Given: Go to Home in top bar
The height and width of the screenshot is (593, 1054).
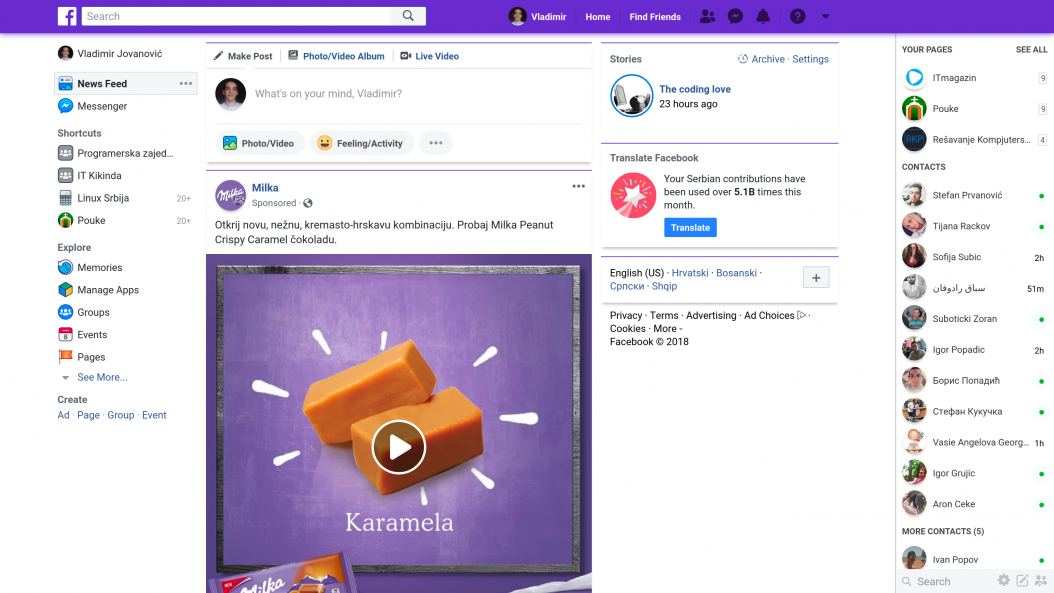Looking at the screenshot, I should tap(598, 17).
